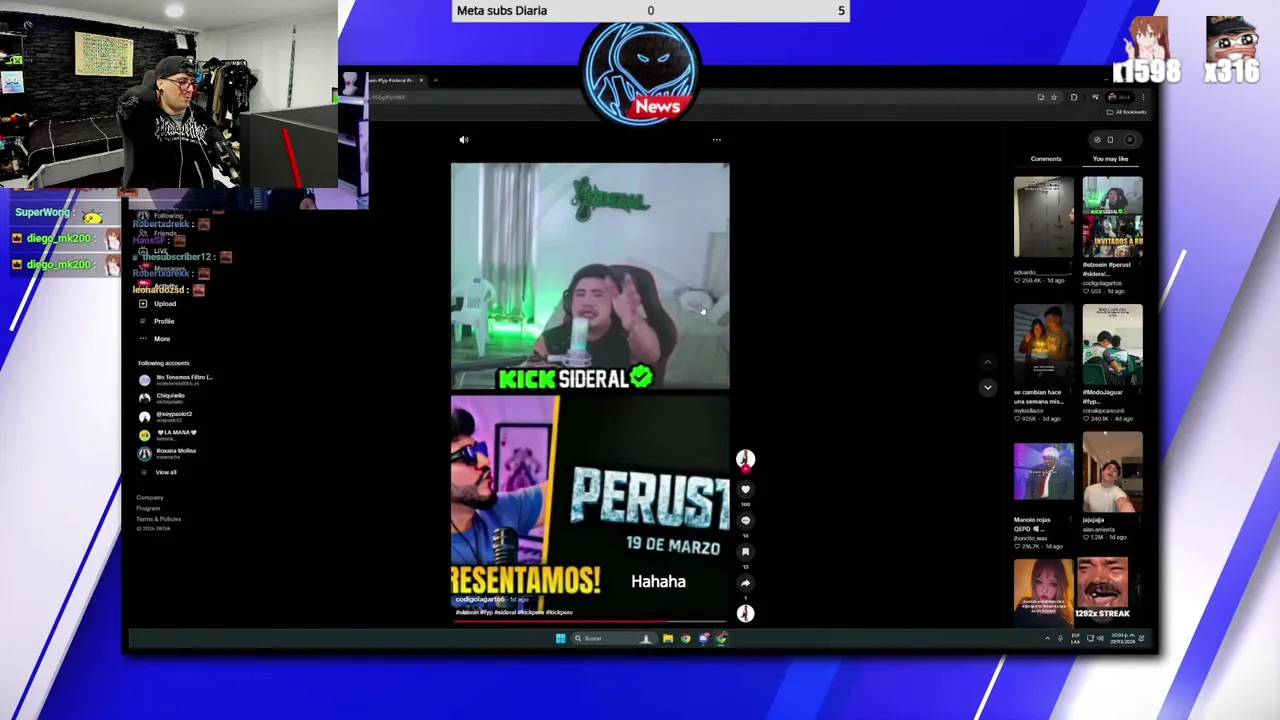Open File Explorer from the taskbar
The image size is (1280, 720).
(667, 638)
